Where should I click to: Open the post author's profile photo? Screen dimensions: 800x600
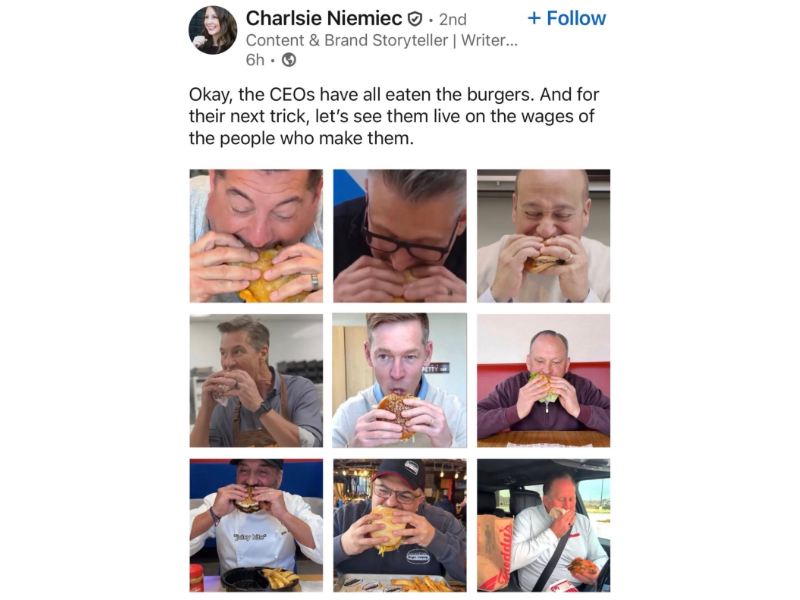pyautogui.click(x=213, y=30)
